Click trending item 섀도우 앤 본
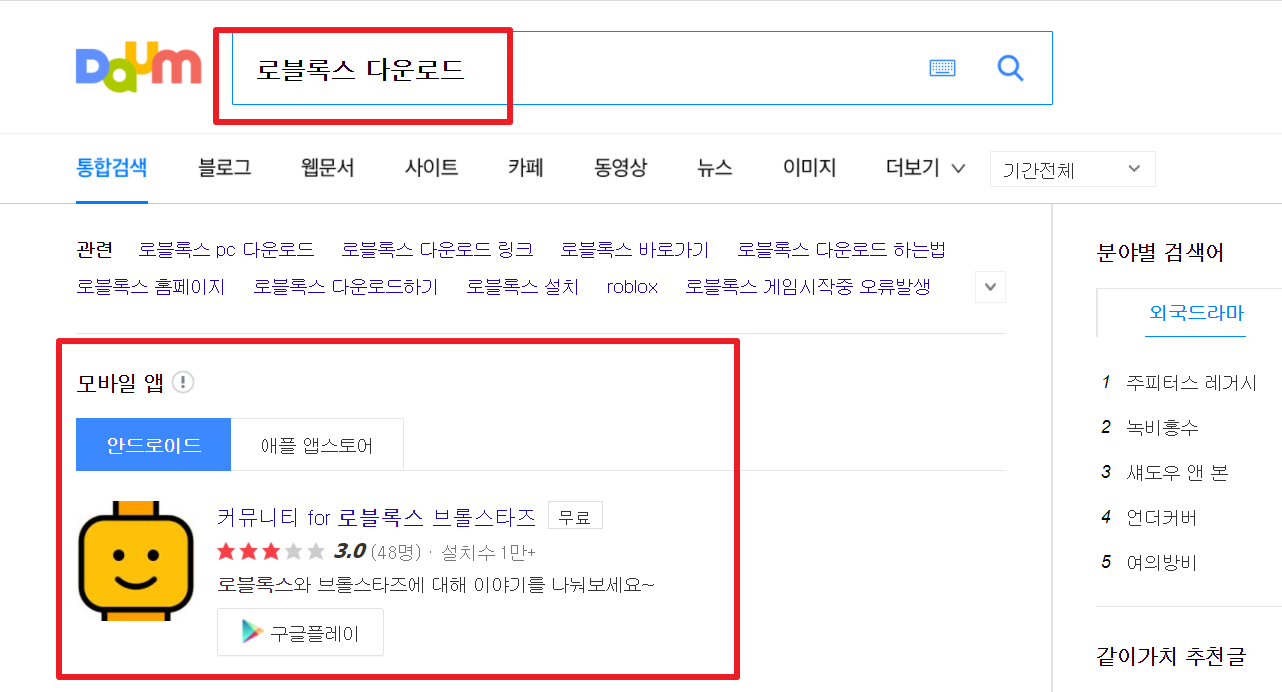 (x=1177, y=473)
